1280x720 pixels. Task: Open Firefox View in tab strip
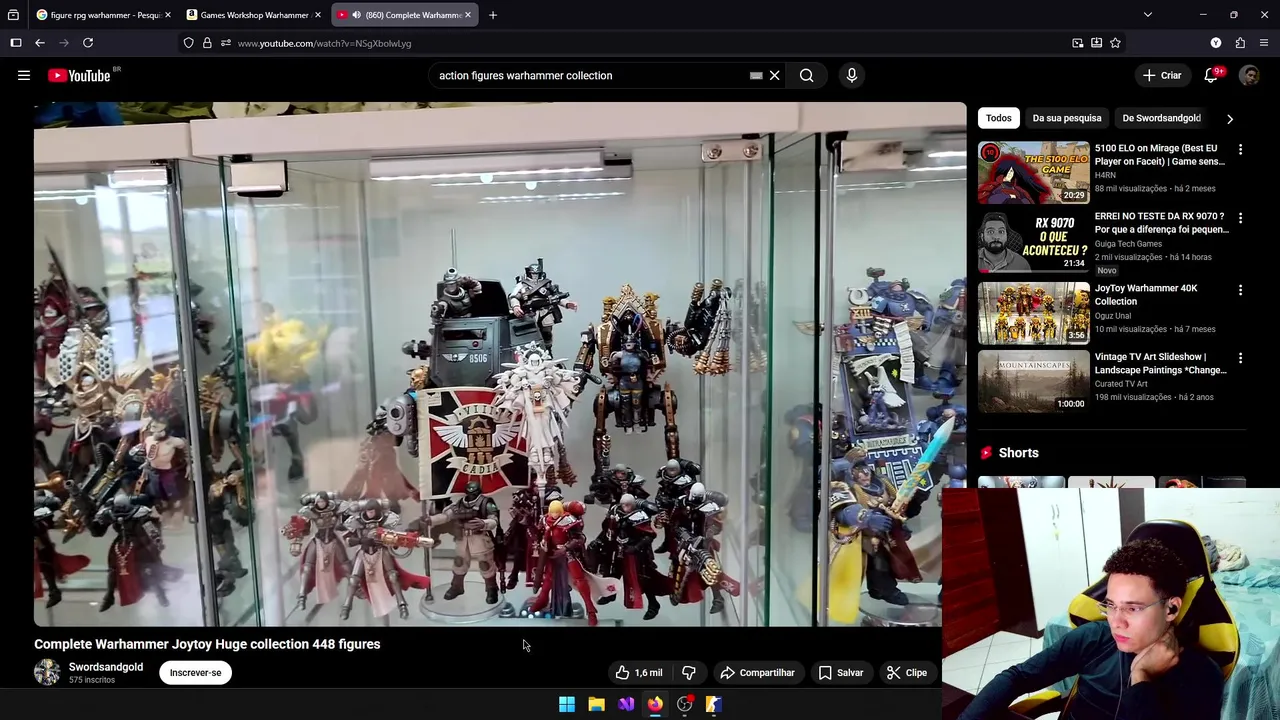[x=13, y=15]
